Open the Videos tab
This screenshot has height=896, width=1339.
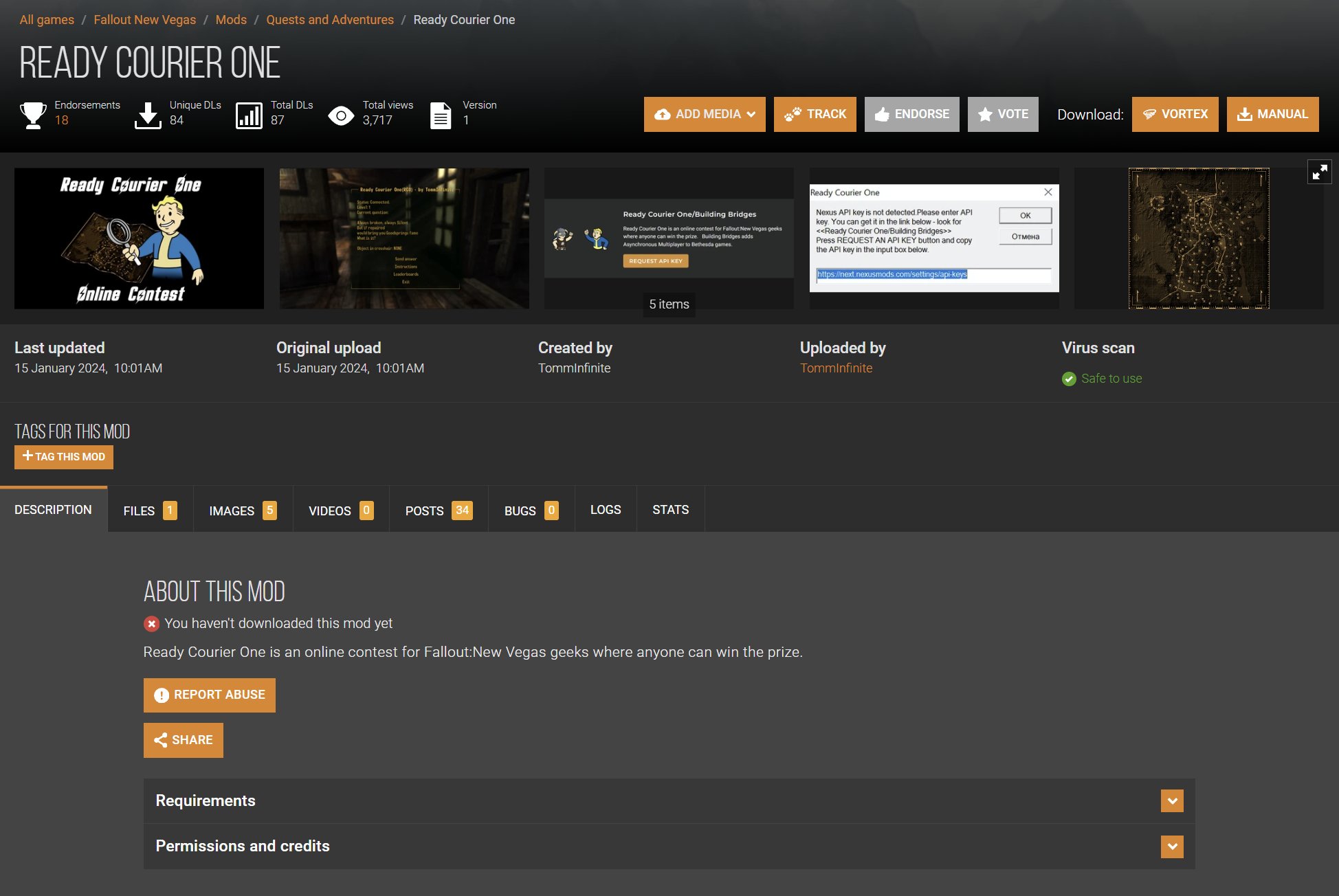point(342,511)
